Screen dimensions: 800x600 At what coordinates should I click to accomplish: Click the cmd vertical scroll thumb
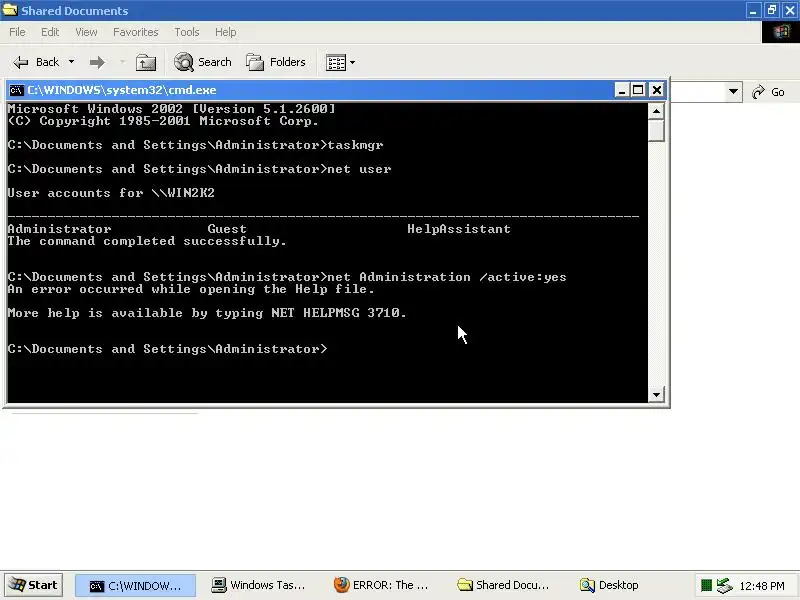click(x=657, y=130)
